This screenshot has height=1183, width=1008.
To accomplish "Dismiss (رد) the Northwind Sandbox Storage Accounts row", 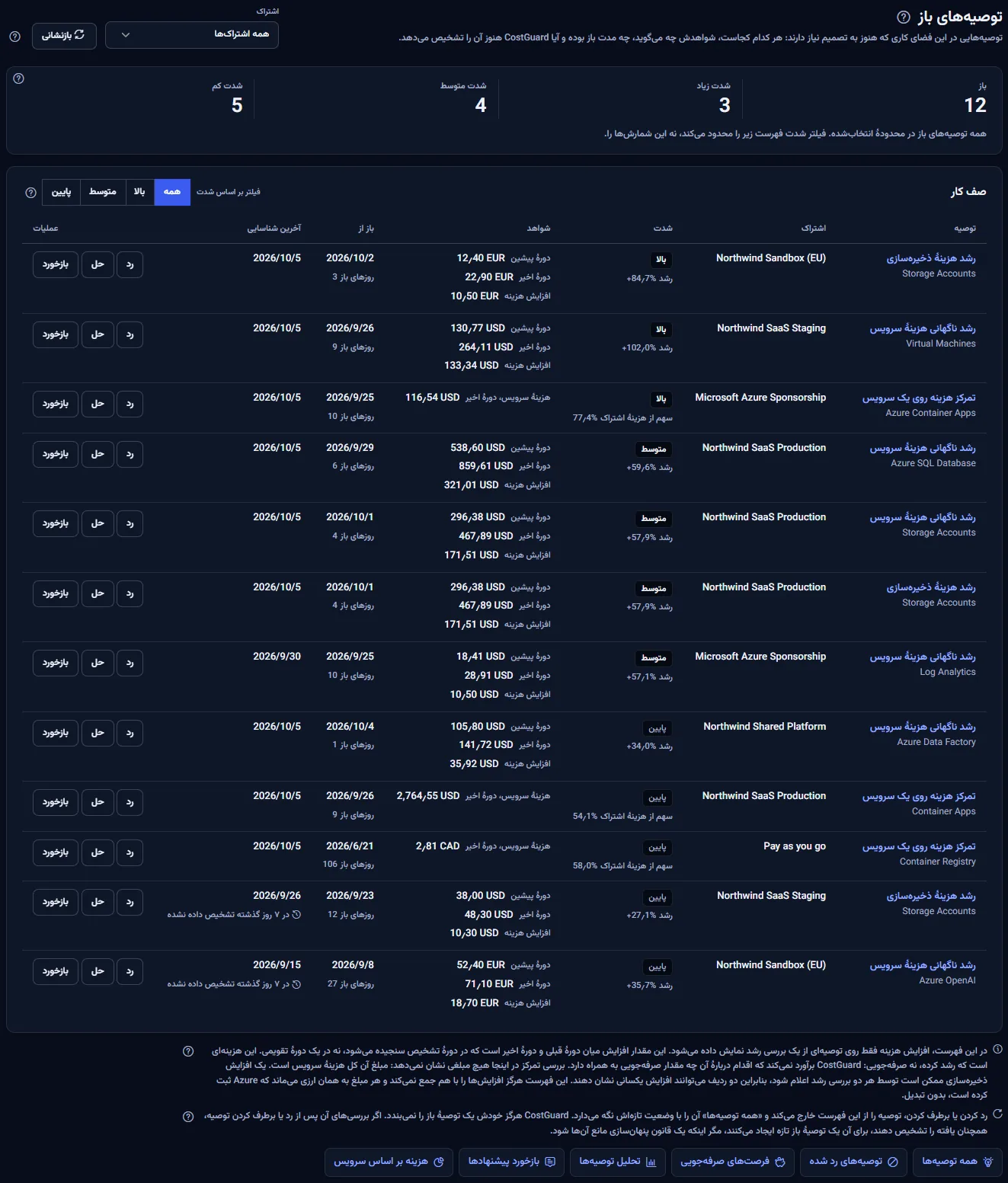I will coord(130,264).
